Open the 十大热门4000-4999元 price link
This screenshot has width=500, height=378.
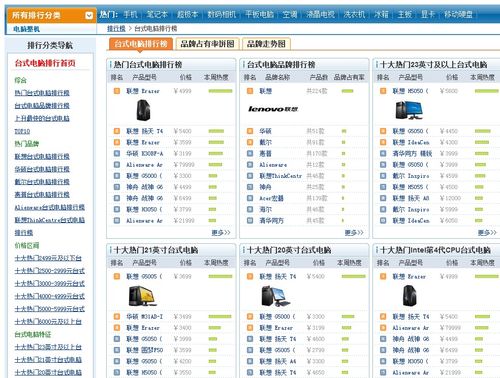49,296
